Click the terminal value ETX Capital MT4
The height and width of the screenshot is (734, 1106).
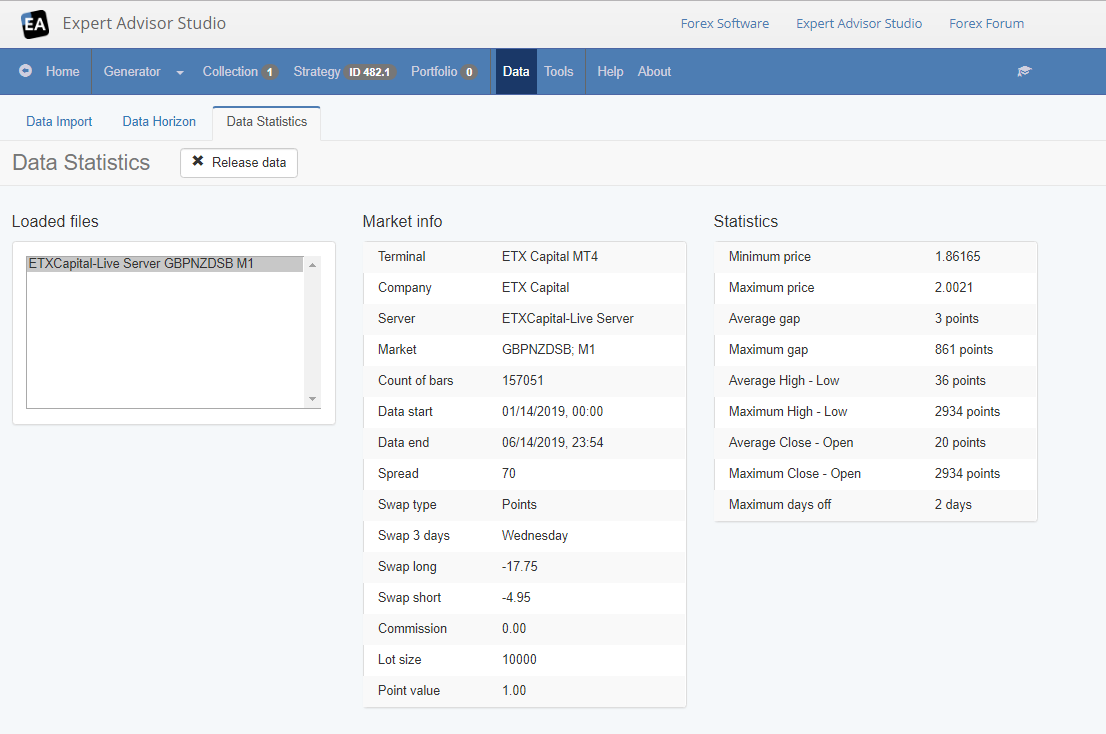point(549,257)
